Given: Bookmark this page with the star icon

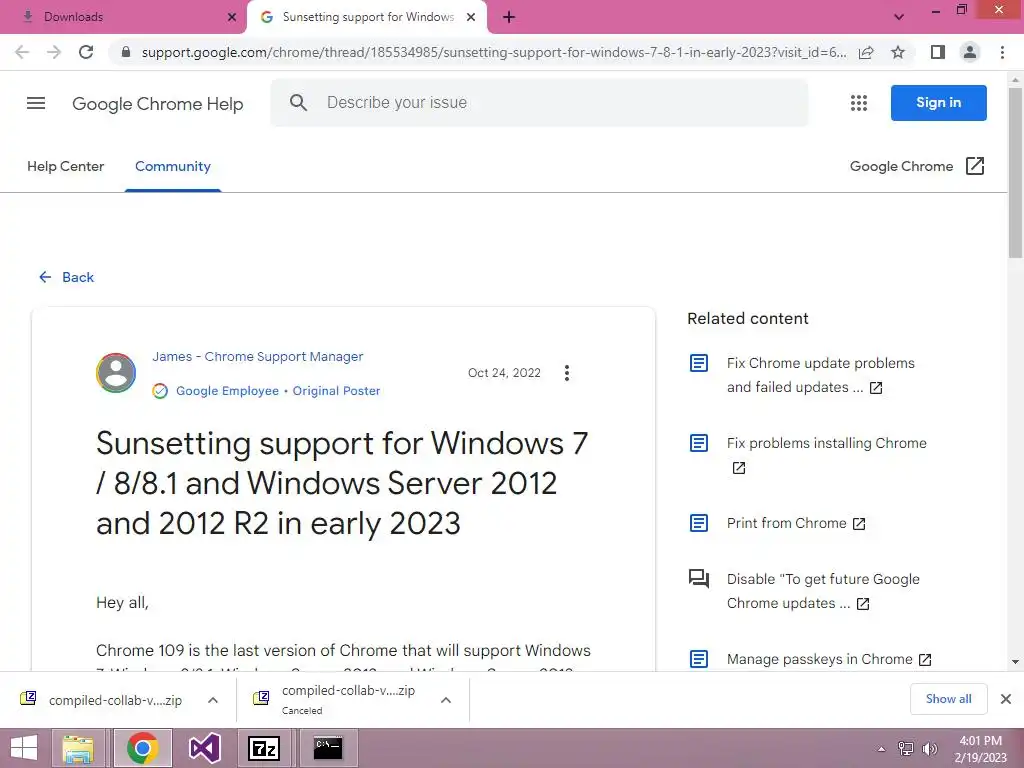Looking at the screenshot, I should tap(898, 52).
